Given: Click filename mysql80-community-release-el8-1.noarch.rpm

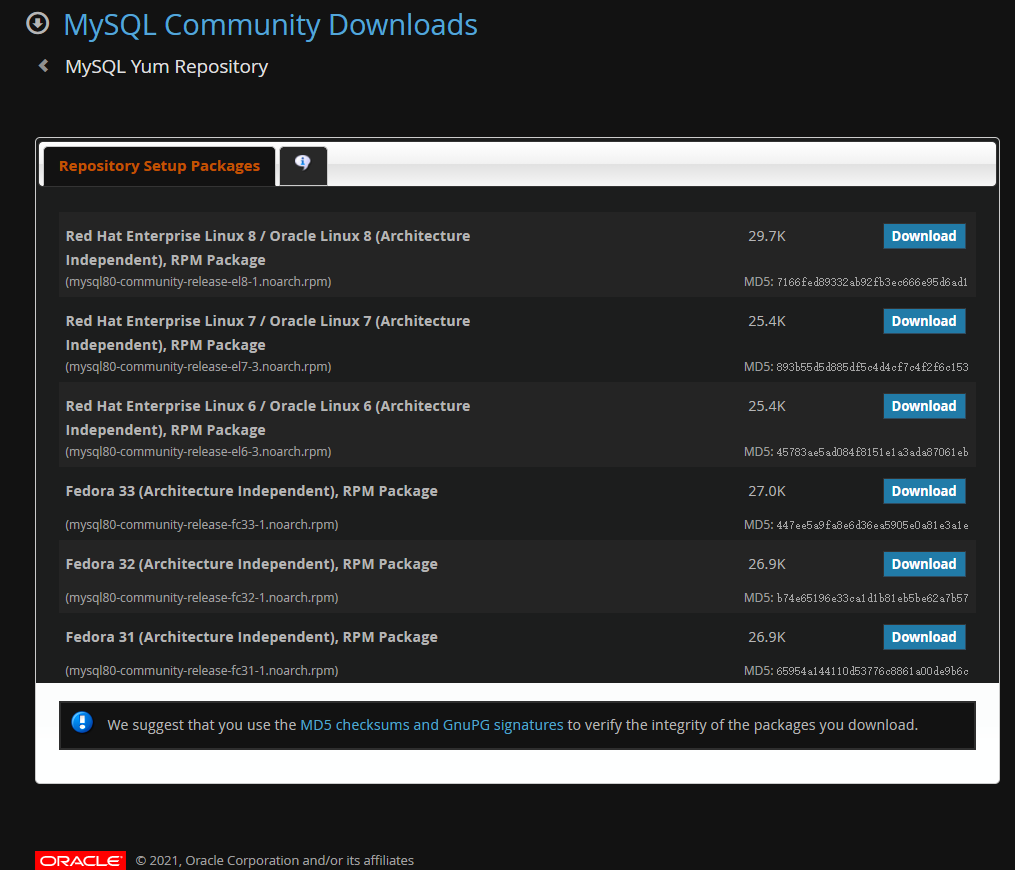Looking at the screenshot, I should tap(198, 282).
